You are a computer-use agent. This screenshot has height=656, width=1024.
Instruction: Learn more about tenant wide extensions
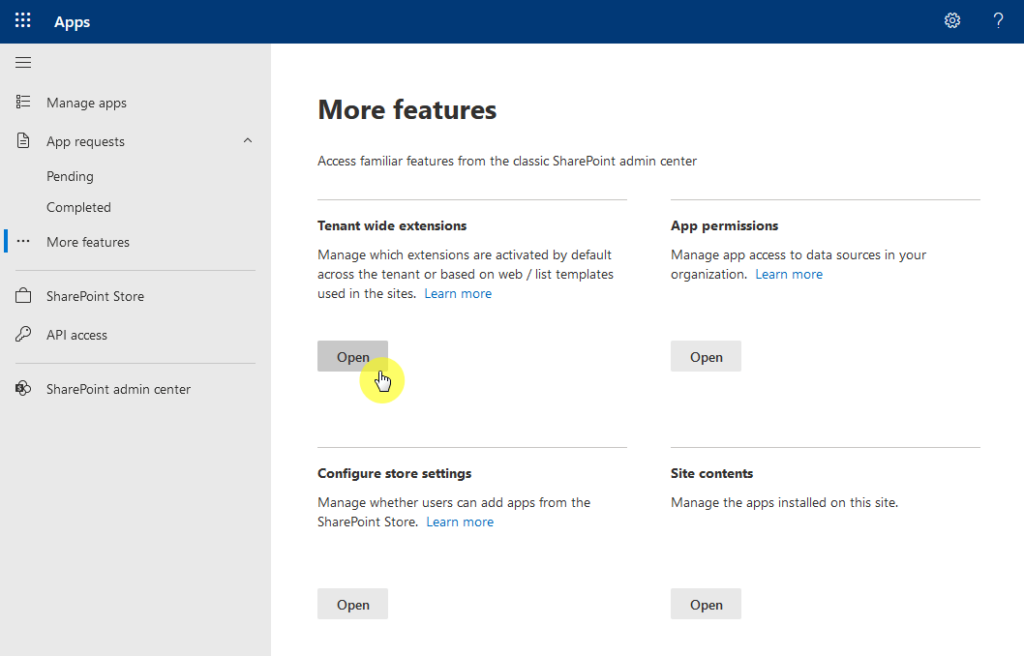(458, 293)
